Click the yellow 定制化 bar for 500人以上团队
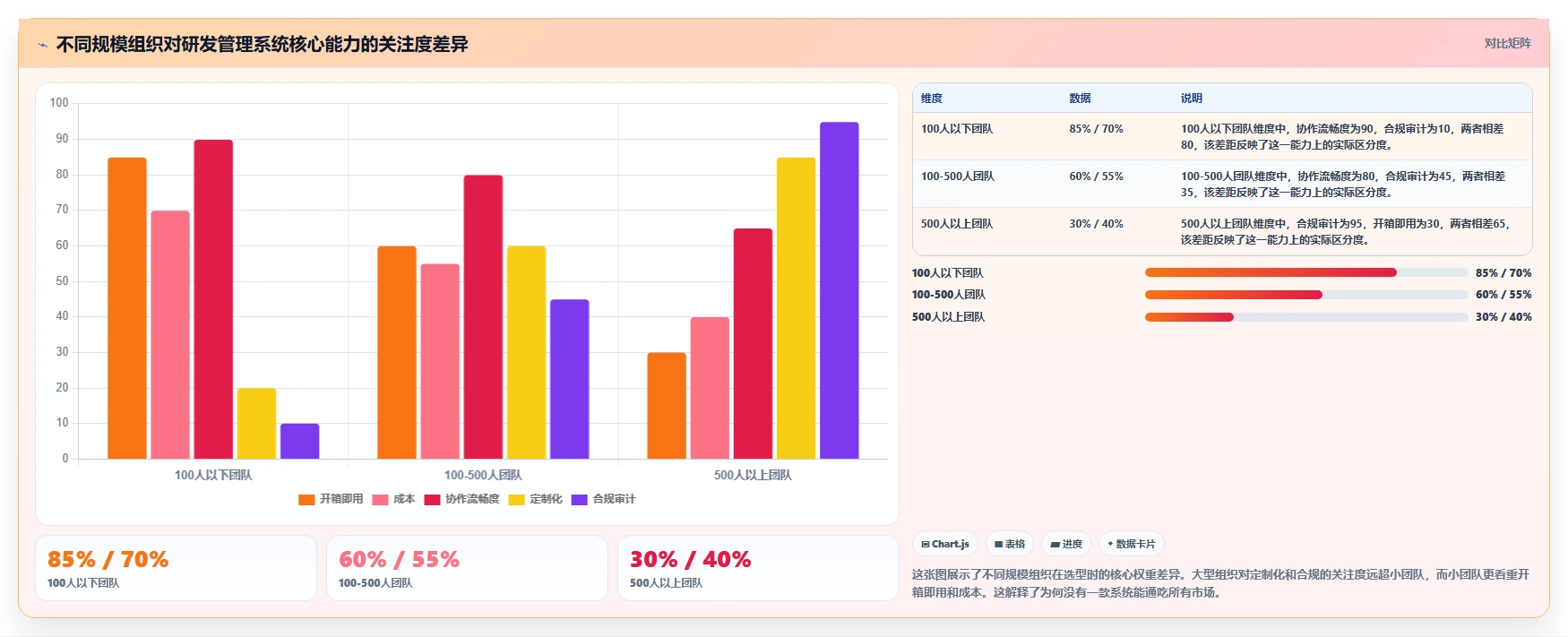 [796, 308]
